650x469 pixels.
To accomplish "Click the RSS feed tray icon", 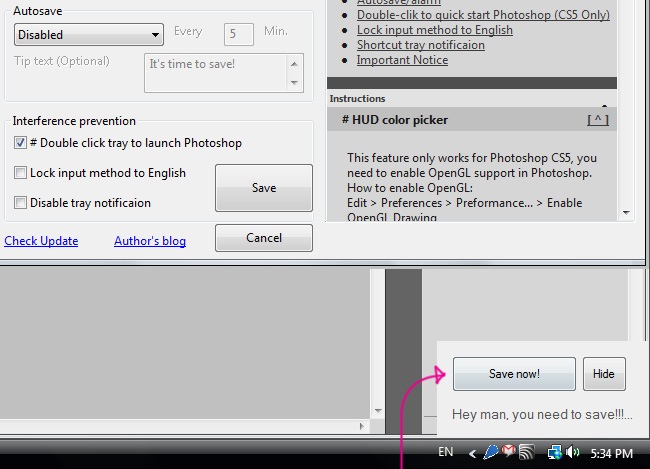I will click(x=525, y=453).
